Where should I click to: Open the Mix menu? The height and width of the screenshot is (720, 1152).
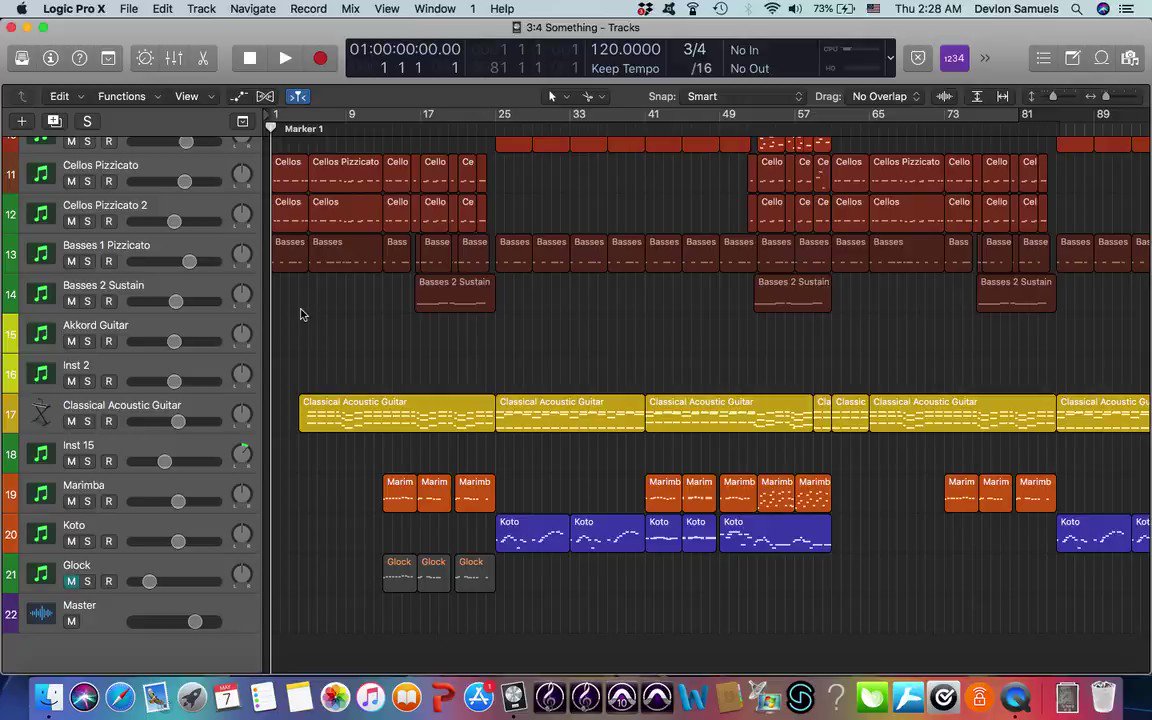350,9
